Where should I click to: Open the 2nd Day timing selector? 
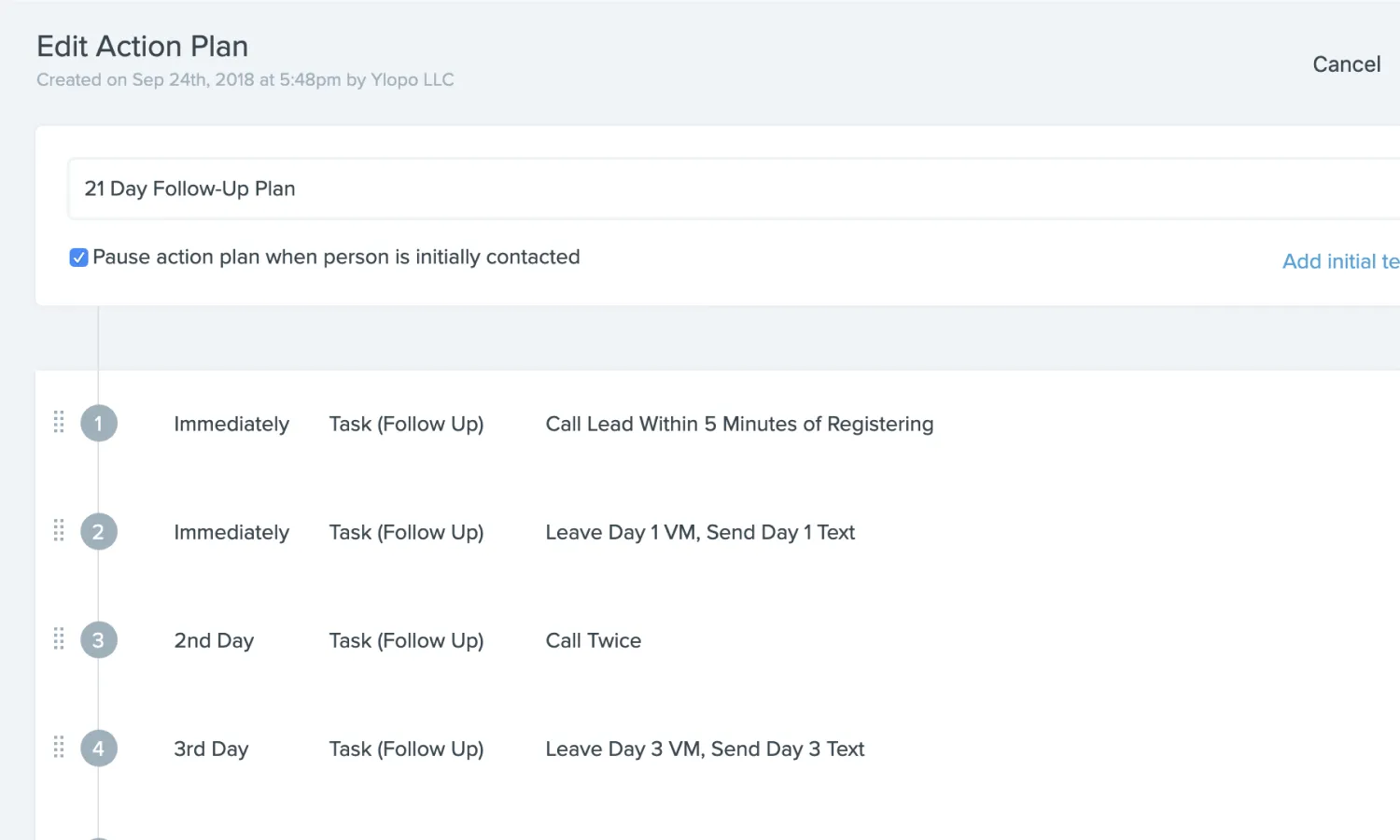[213, 639]
